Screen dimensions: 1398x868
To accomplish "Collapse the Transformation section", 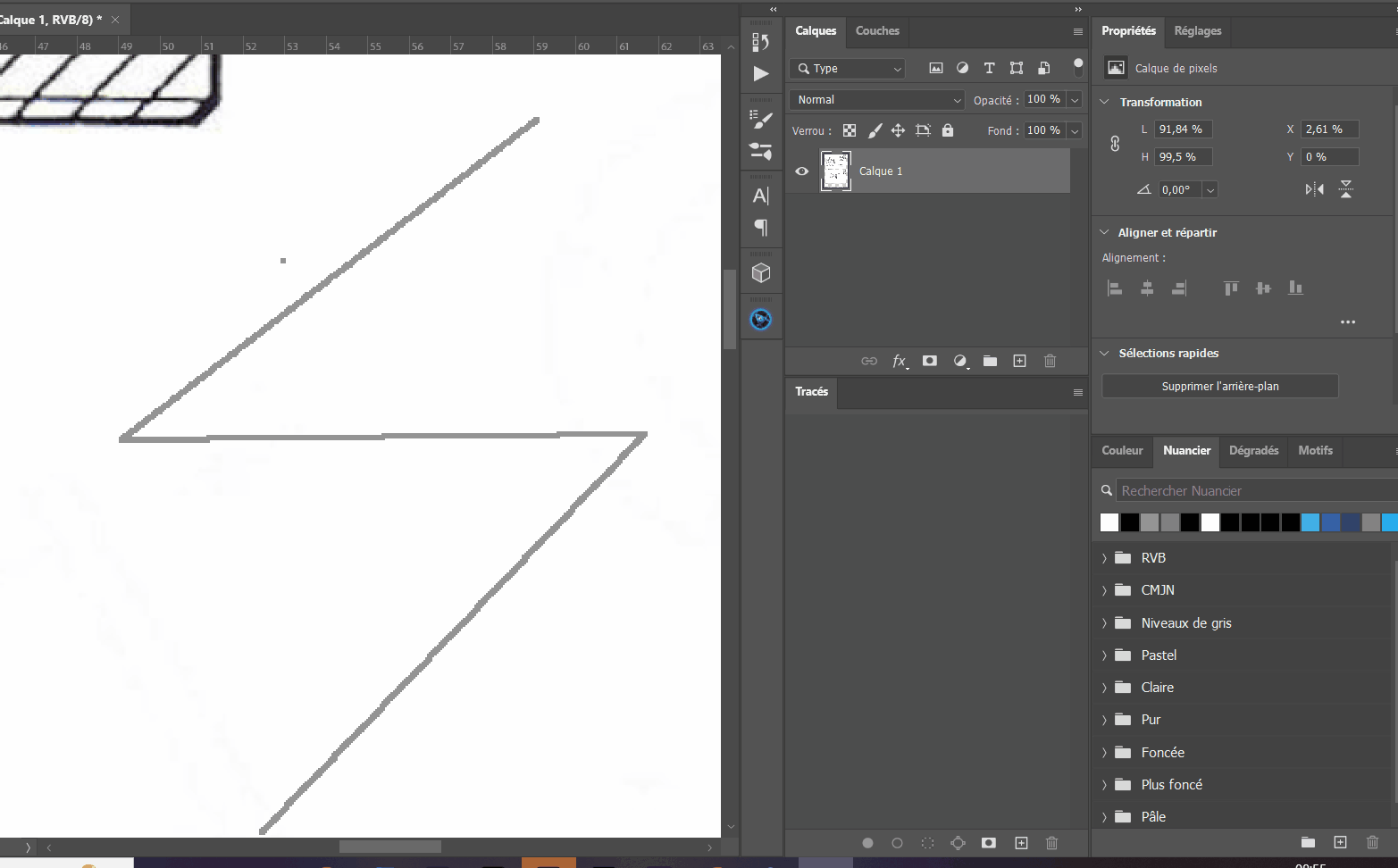I will (1104, 102).
